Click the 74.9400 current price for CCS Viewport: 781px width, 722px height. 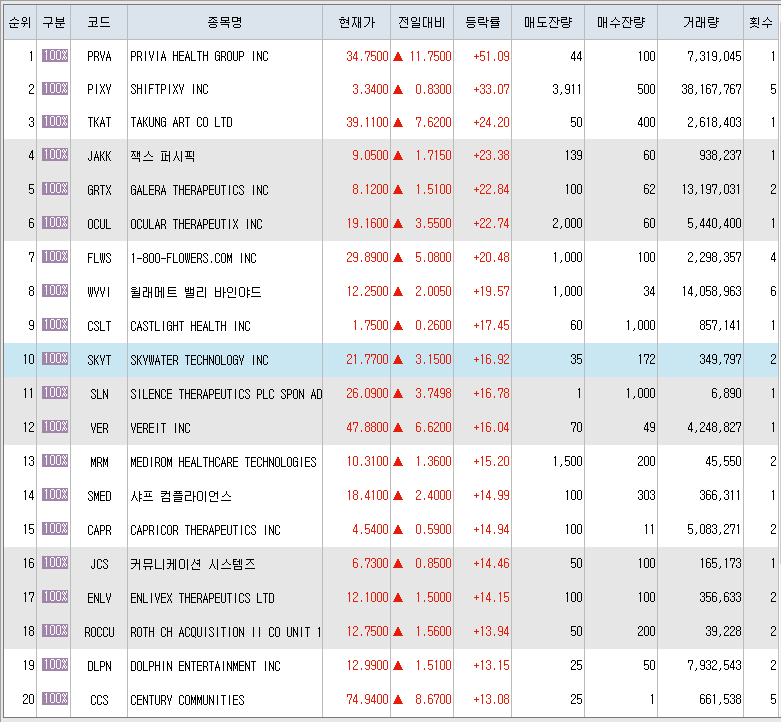(367, 700)
